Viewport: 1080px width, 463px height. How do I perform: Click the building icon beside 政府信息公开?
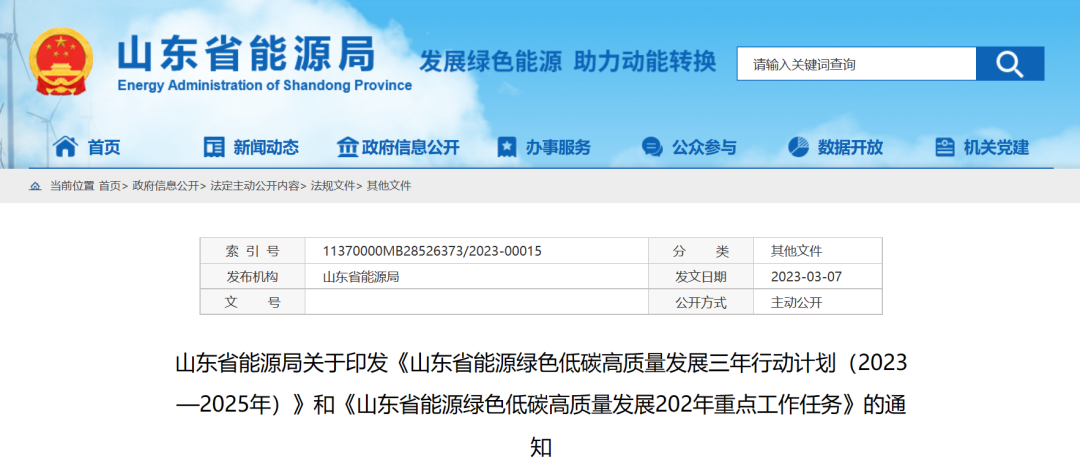[347, 147]
